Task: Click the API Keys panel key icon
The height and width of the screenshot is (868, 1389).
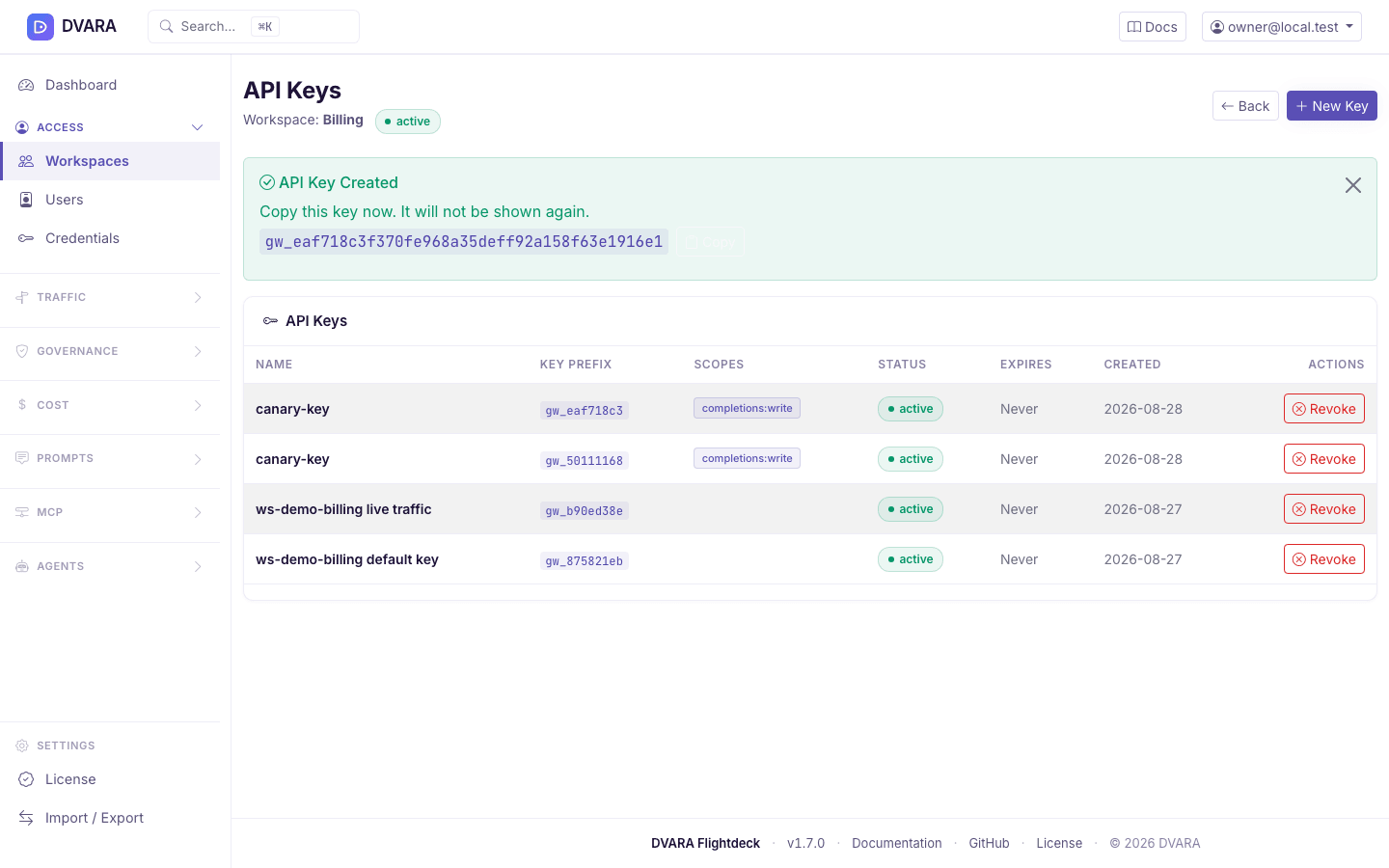Action: pyautogui.click(x=271, y=321)
